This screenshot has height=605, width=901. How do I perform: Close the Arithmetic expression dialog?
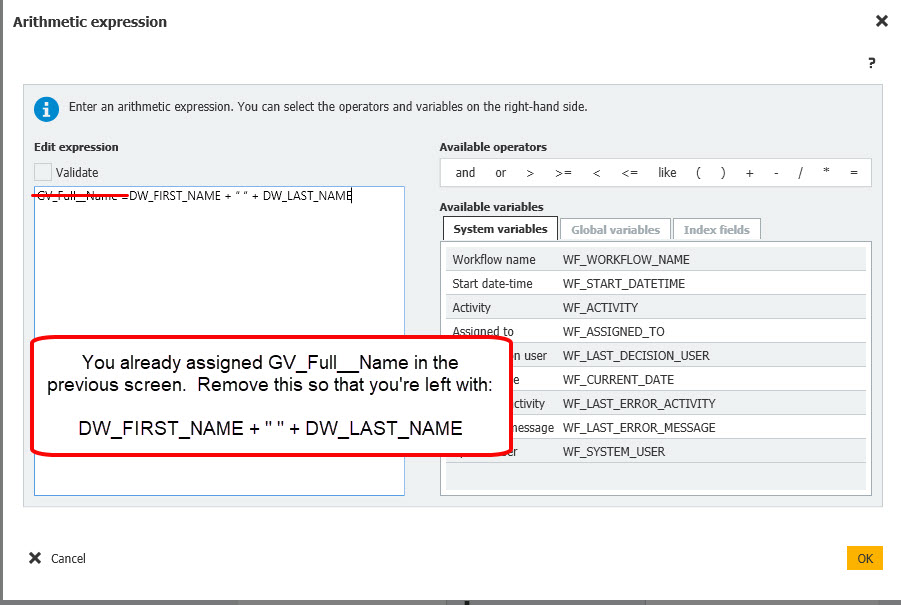click(881, 21)
